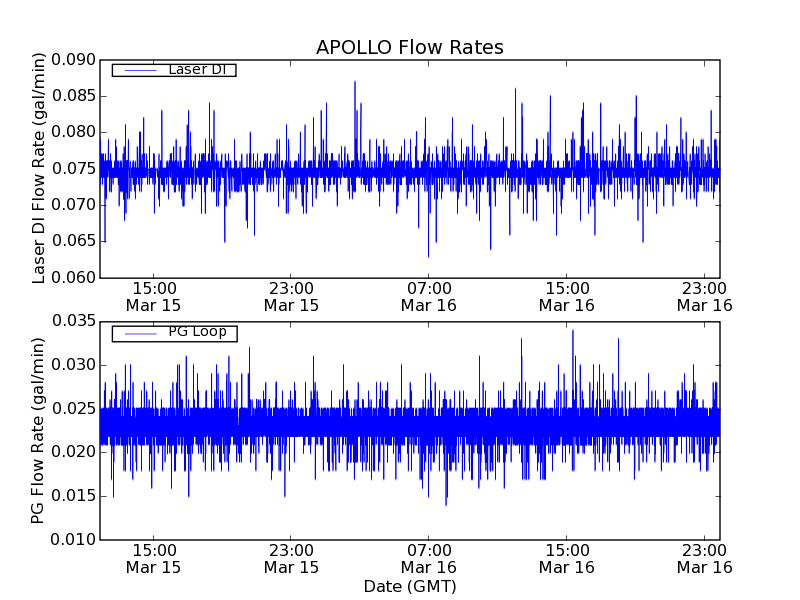Click the blue line sample in Laser DI legend
Image resolution: width=800 pixels, height=600 pixels.
point(138,70)
